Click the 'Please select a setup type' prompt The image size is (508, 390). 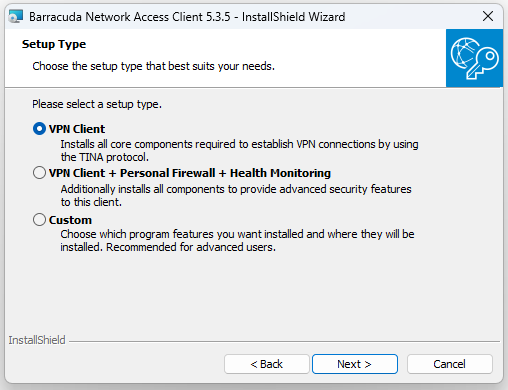[97, 104]
